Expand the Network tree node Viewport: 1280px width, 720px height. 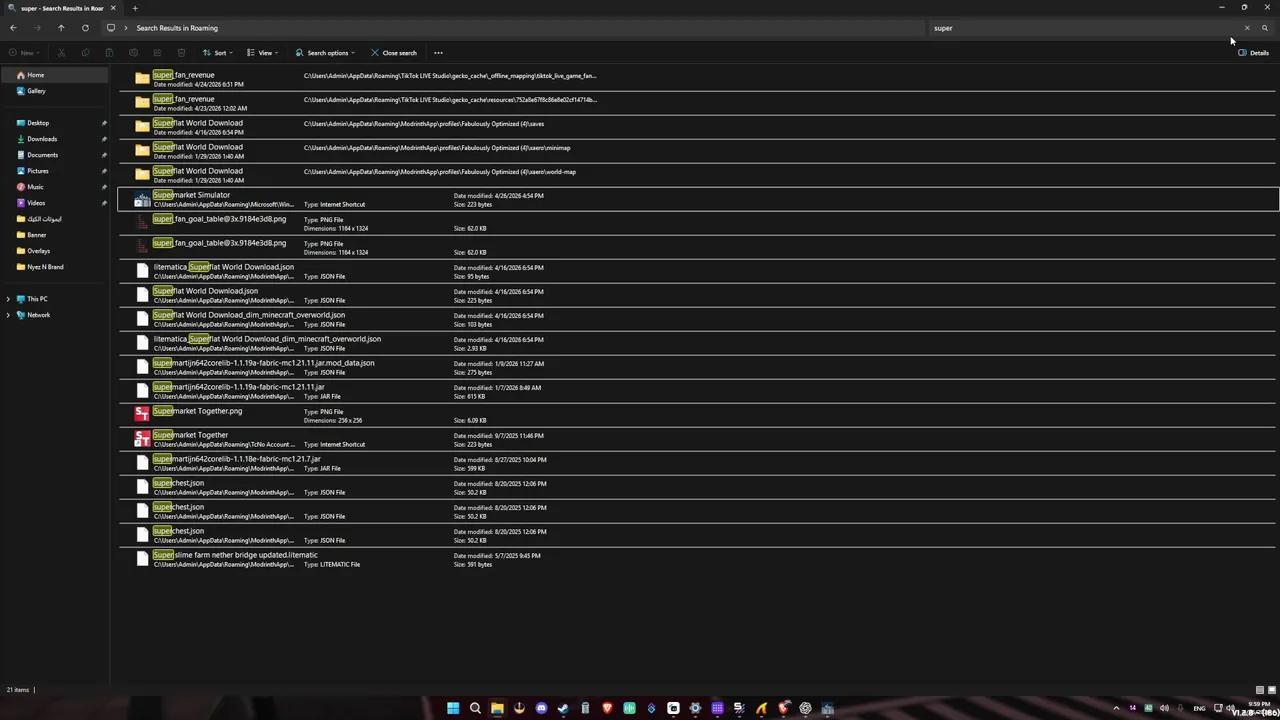[8, 315]
